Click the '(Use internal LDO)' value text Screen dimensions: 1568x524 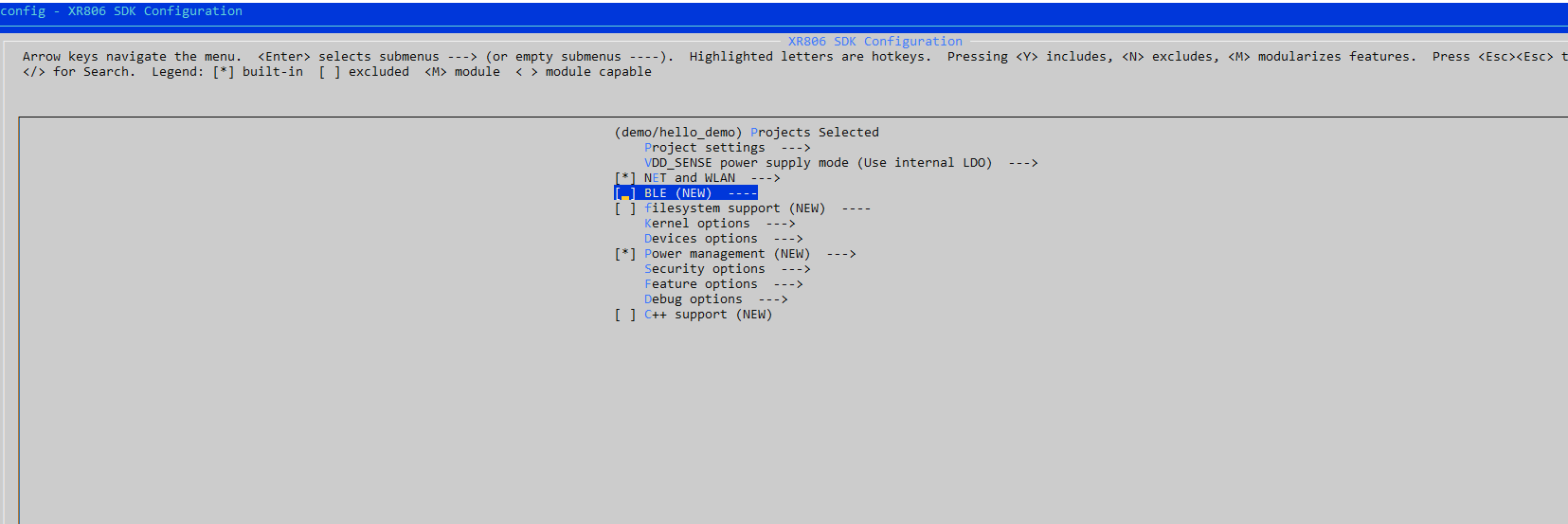[x=925, y=163]
